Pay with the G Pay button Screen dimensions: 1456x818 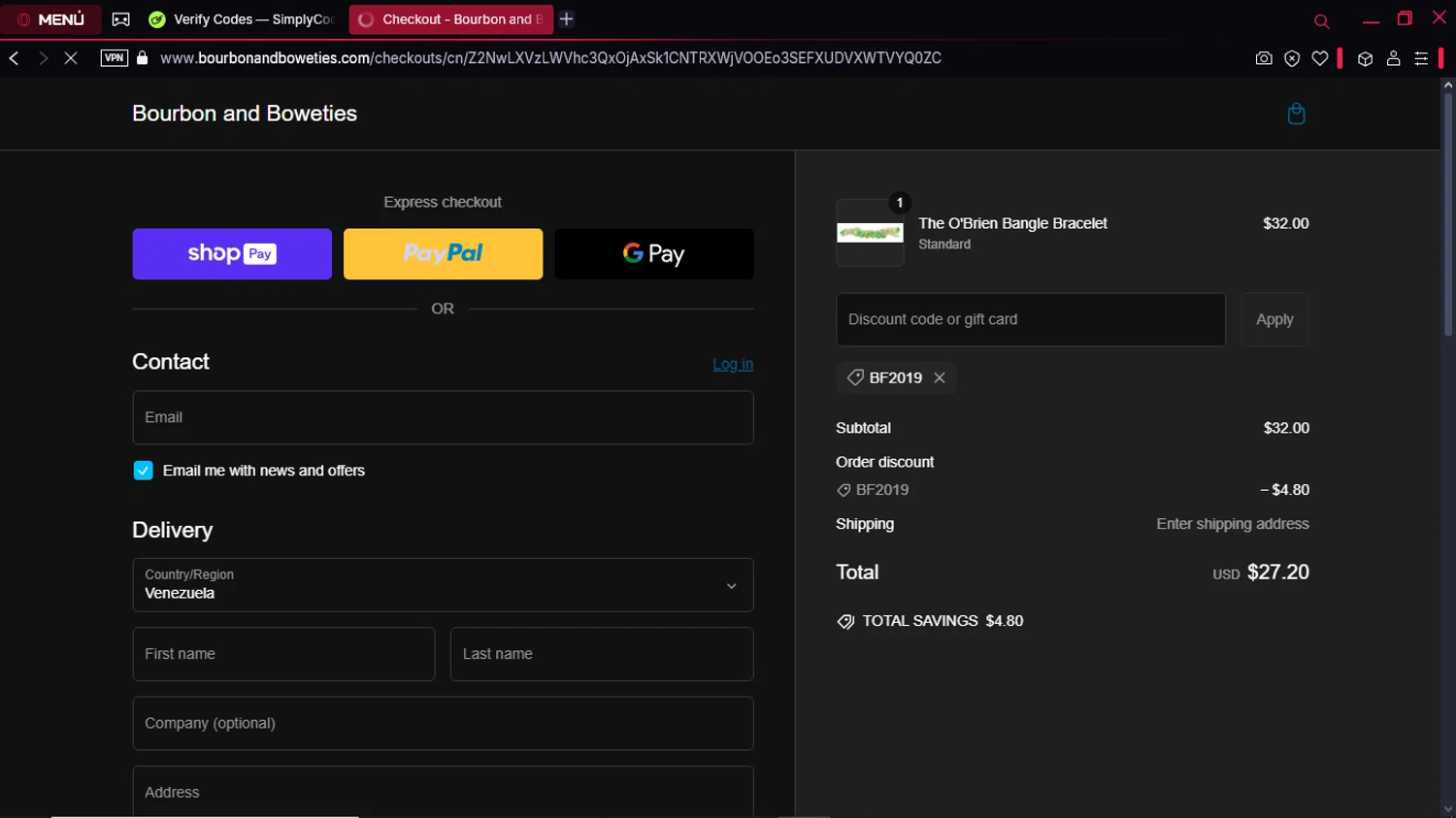click(x=654, y=254)
